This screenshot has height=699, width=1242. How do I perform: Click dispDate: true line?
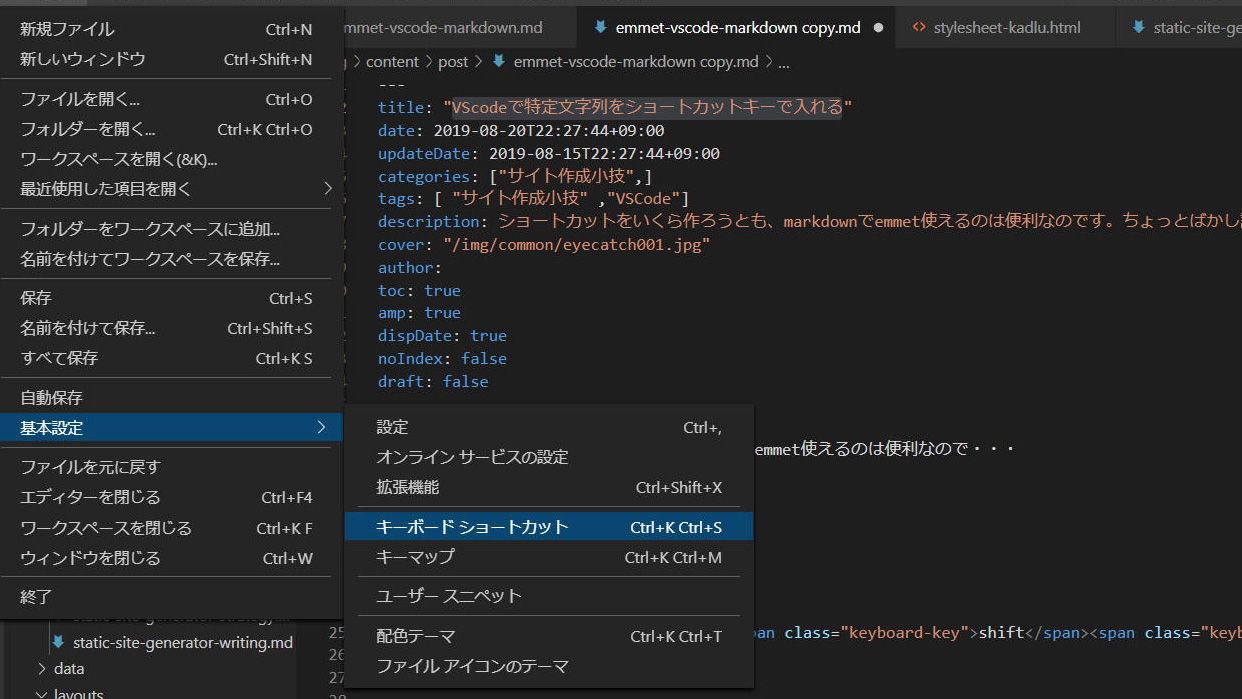pyautogui.click(x=442, y=335)
